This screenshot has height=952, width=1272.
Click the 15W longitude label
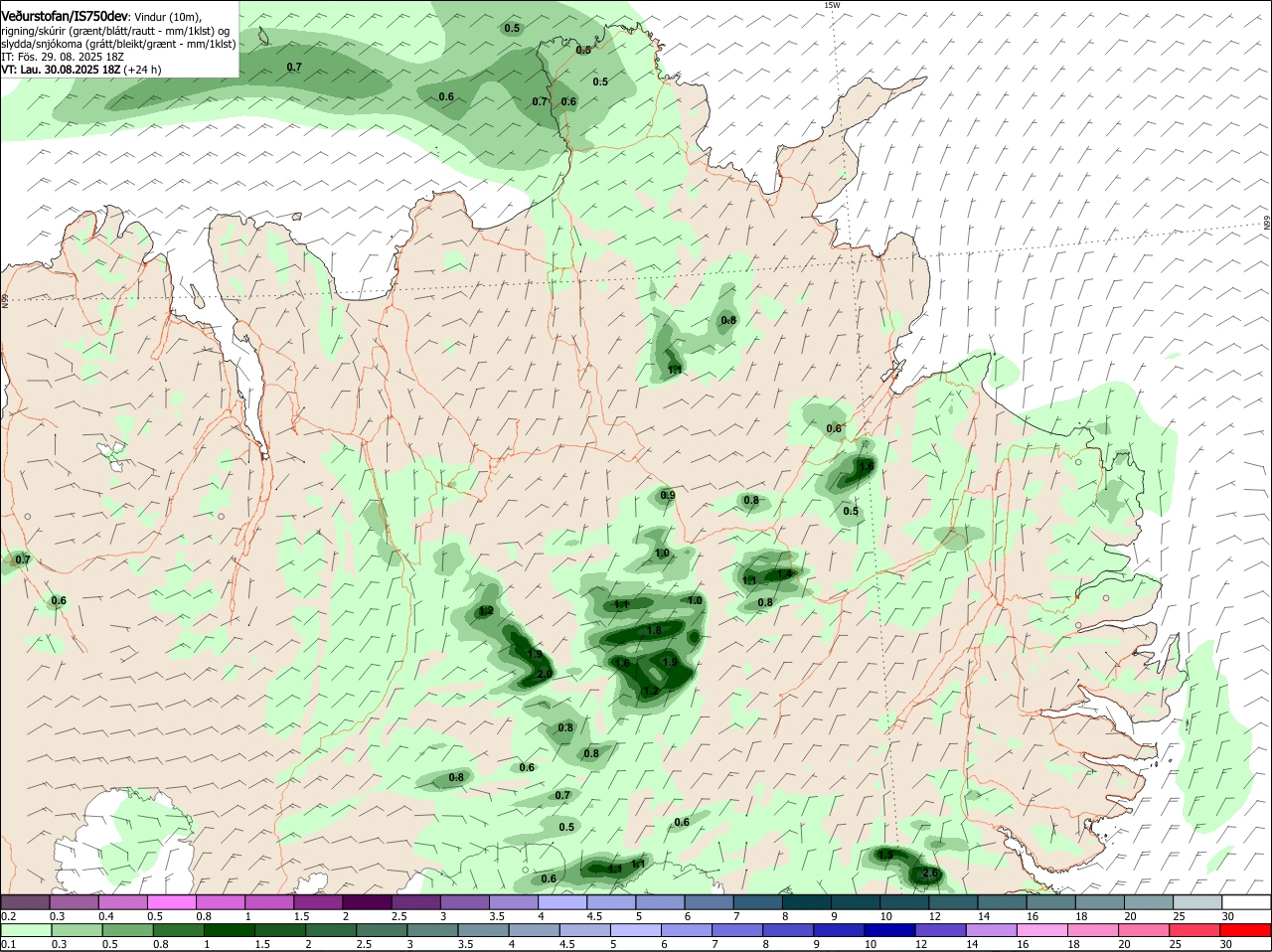(832, 6)
